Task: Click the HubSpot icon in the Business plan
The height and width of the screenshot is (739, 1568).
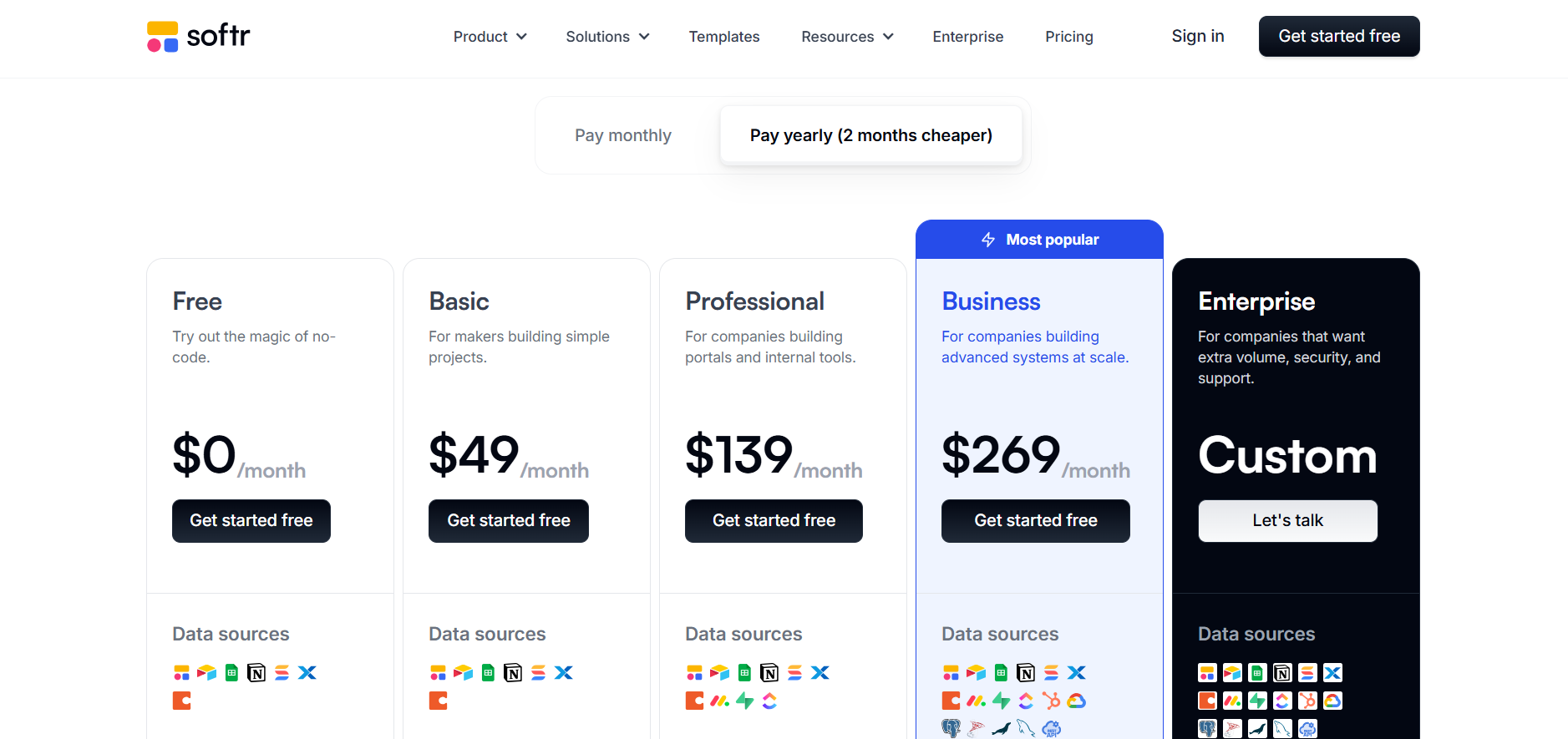Action: [1051, 701]
